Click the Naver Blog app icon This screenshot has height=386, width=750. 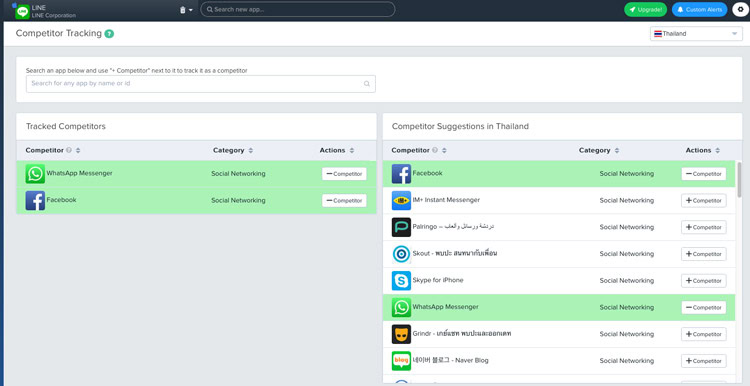coord(401,361)
